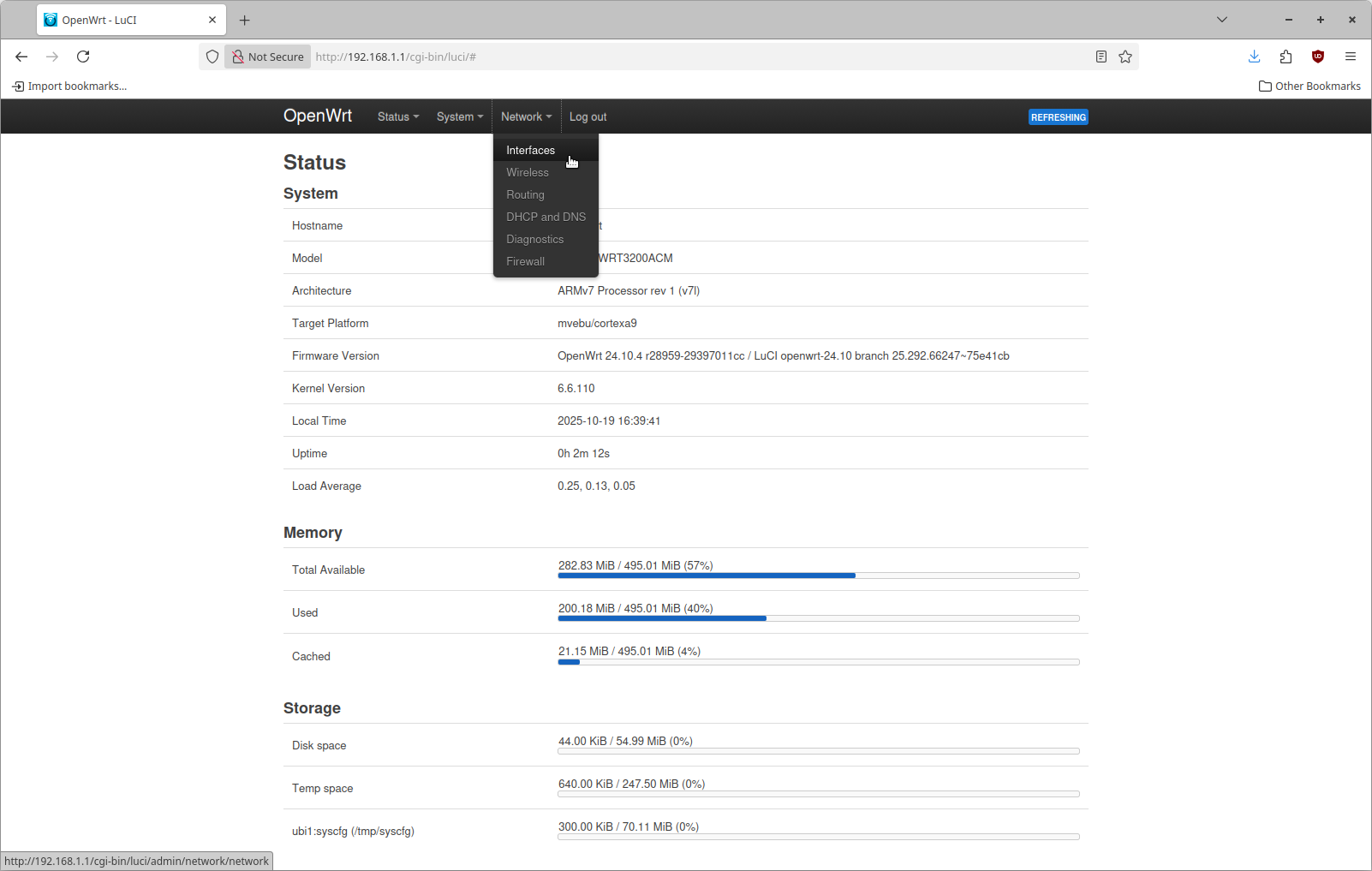Toggle reader view icon in address bar
Screen dimensions: 1372x871
[1101, 57]
